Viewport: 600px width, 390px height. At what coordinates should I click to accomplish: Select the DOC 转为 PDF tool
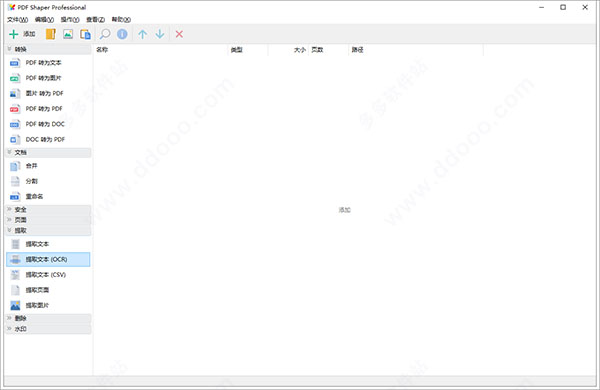point(48,139)
